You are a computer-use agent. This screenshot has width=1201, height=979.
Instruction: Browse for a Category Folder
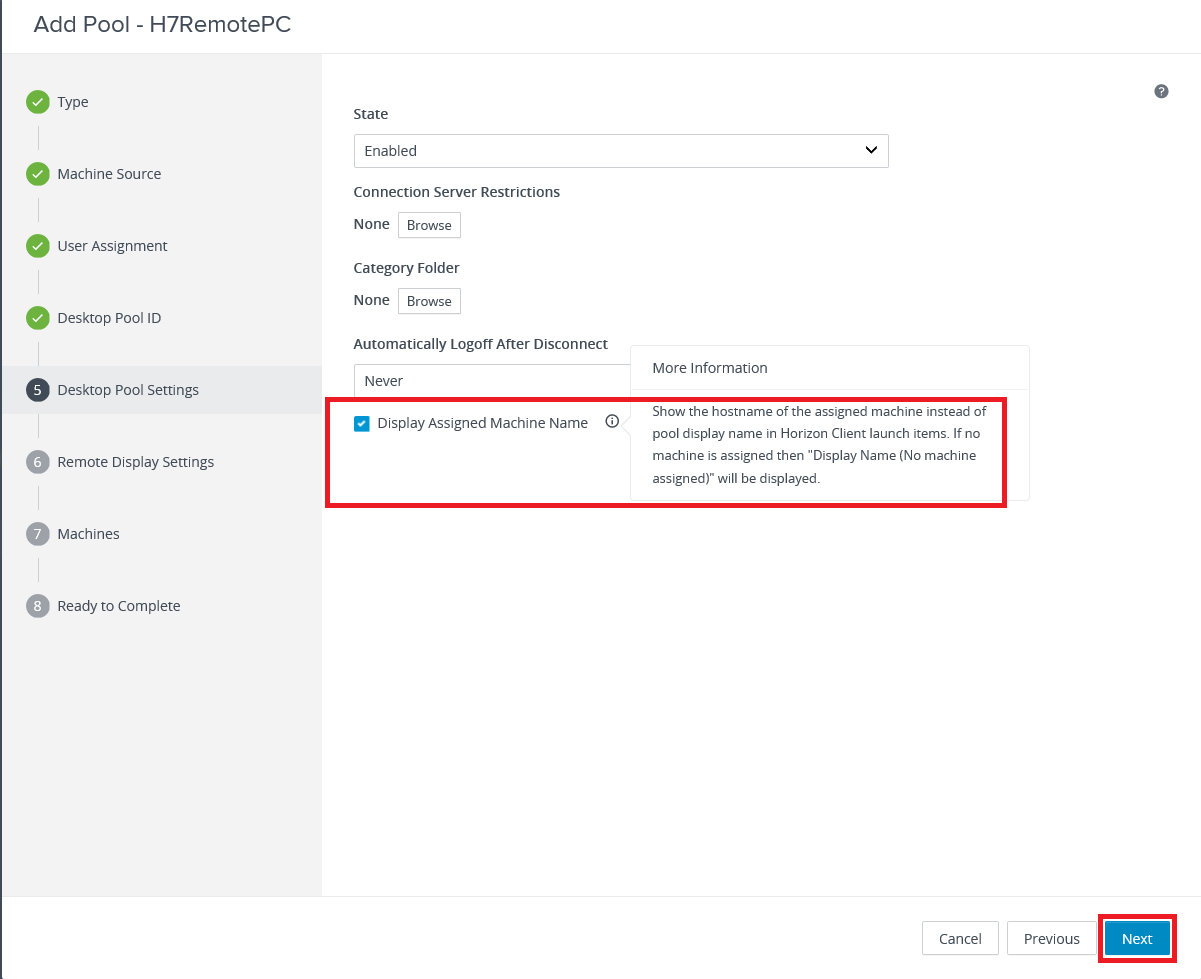tap(429, 301)
